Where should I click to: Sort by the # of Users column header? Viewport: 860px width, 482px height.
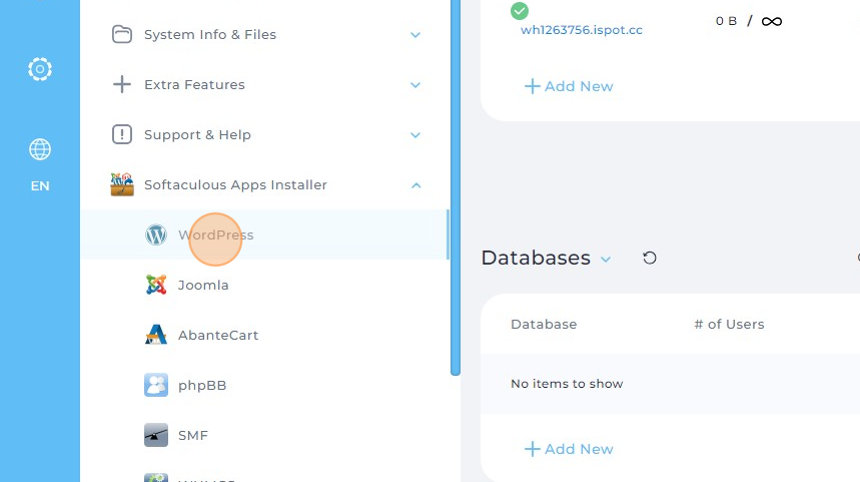point(729,324)
